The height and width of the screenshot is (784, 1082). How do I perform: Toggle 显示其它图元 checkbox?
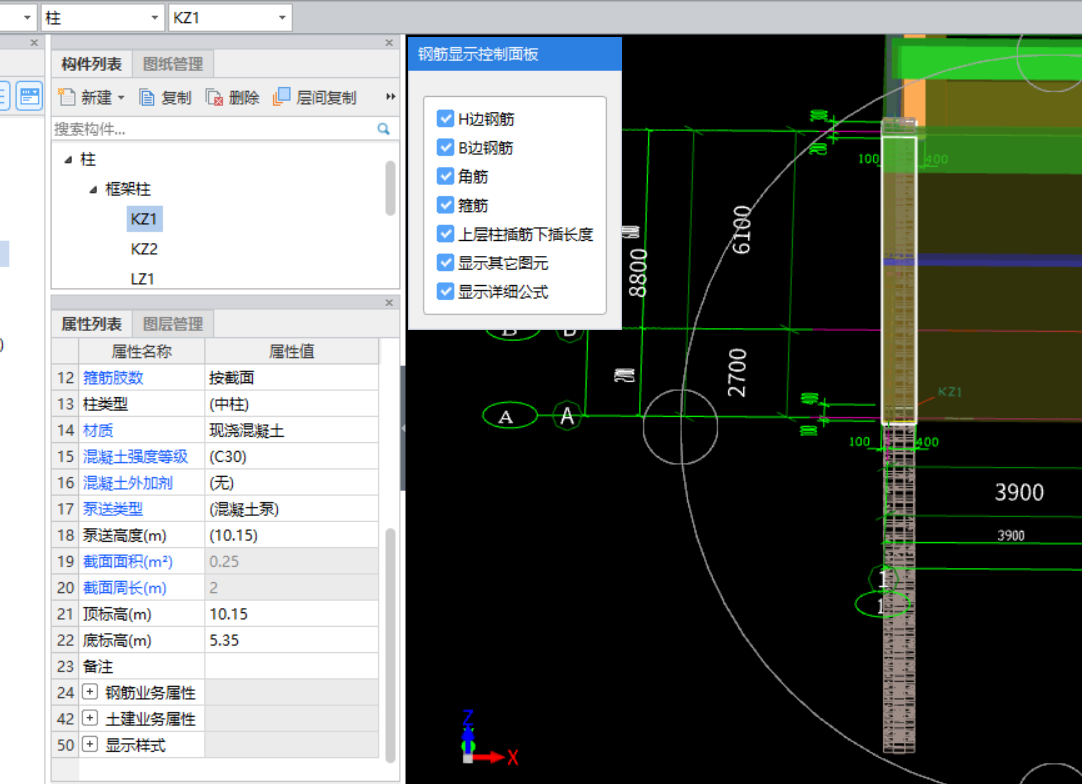(x=445, y=262)
